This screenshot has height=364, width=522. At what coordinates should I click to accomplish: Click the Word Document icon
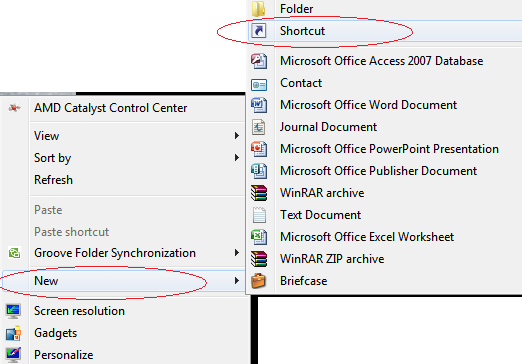259,105
